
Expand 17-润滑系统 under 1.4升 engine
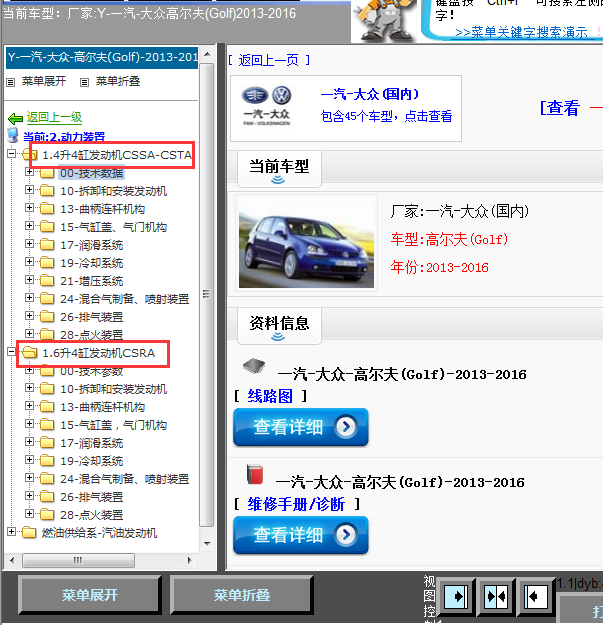coord(29,244)
